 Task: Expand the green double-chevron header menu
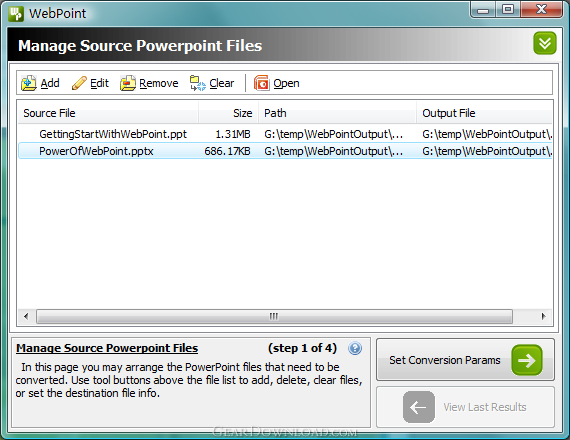(545, 43)
